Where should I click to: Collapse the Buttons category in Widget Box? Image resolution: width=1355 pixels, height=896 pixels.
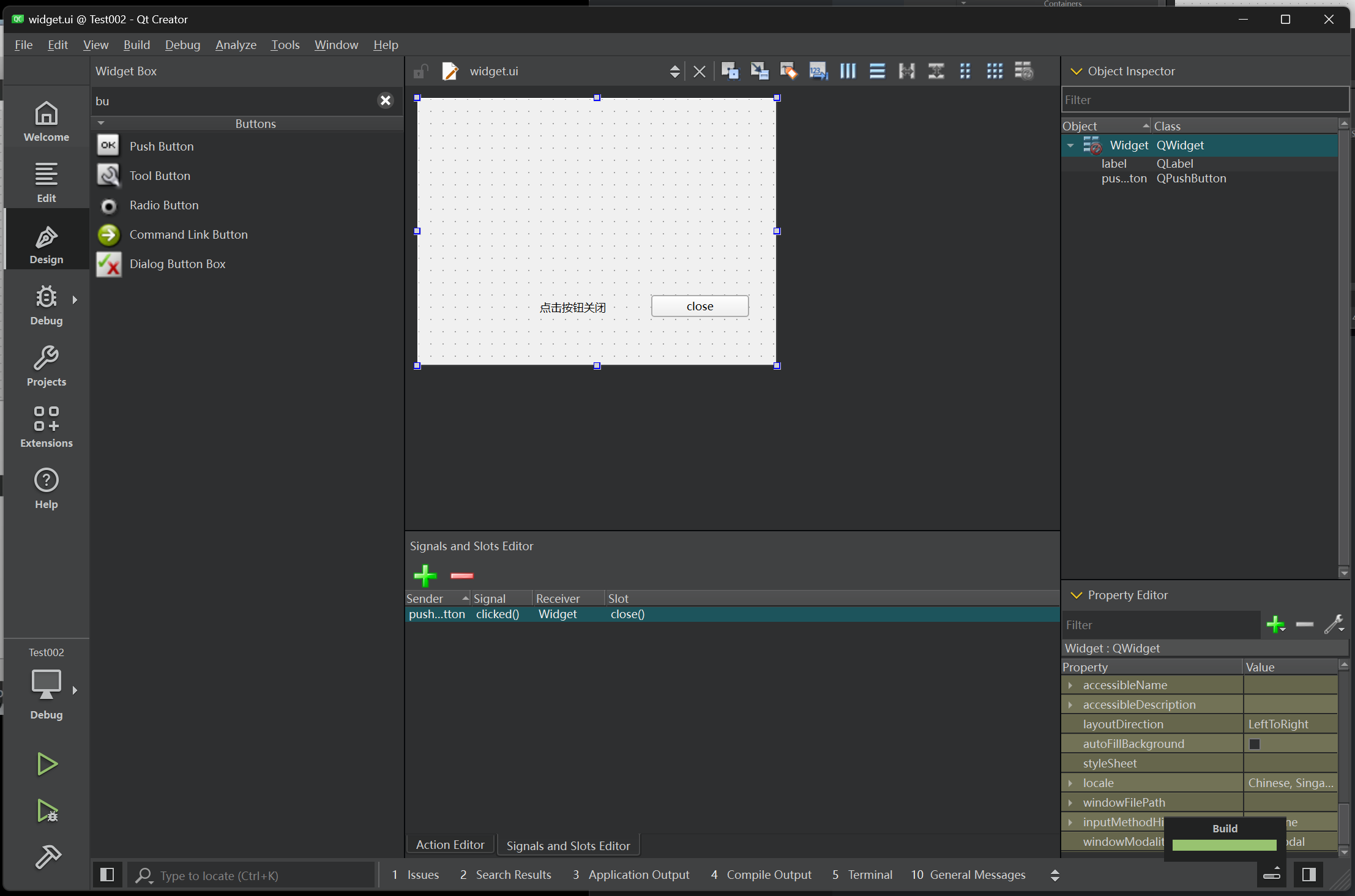pyautogui.click(x=102, y=124)
